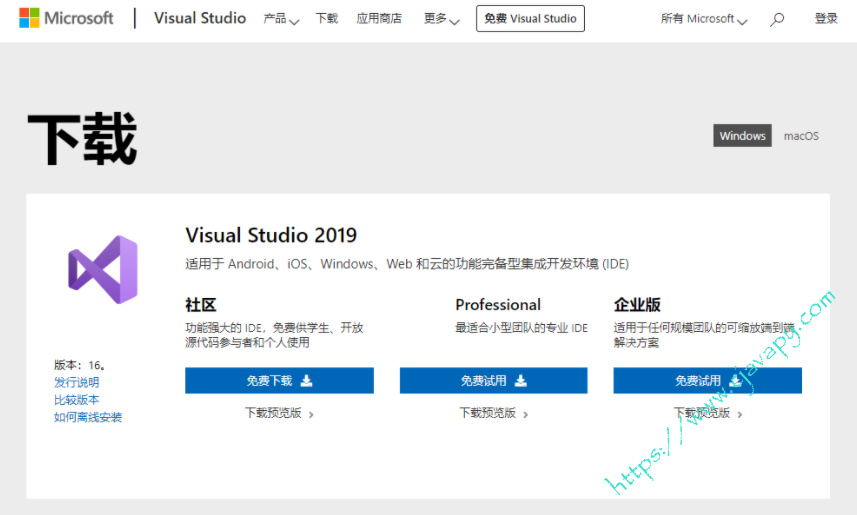Click the 社区 edition heading

click(x=201, y=305)
